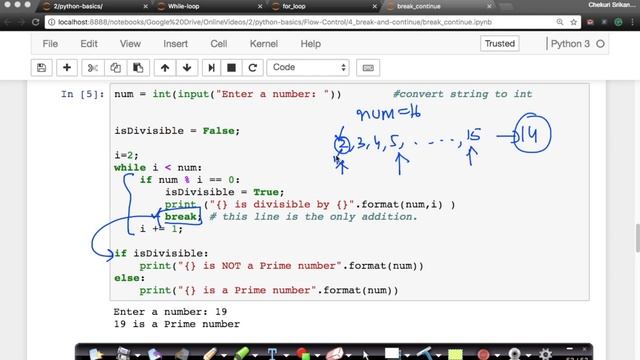Interrupt the kernel with stop square
Image resolution: width=640 pixels, height=360 pixels.
(x=231, y=68)
